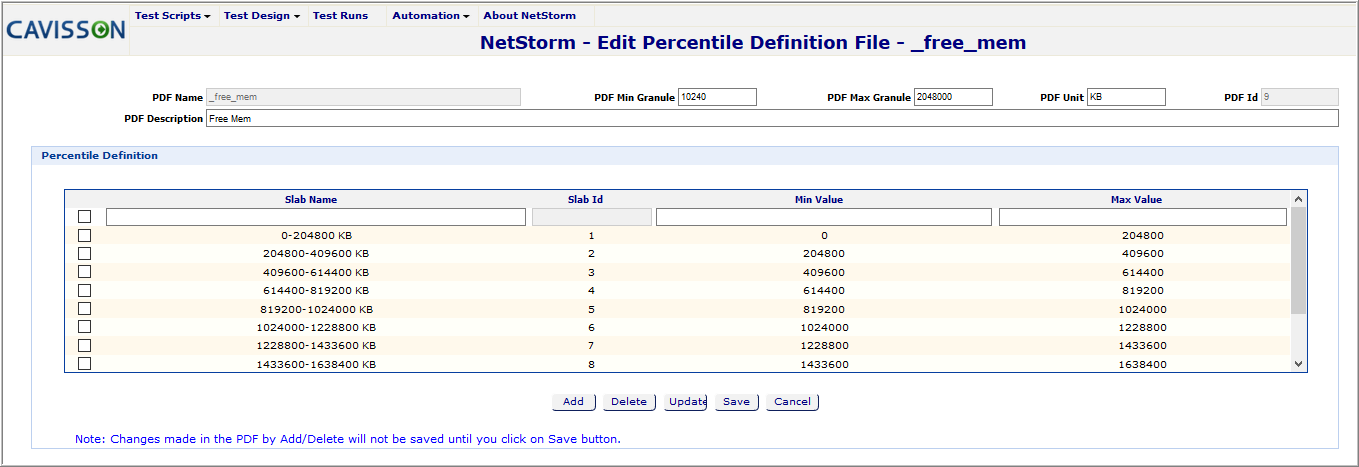Select checkbox for 819200-1024000 KB slab

point(84,308)
